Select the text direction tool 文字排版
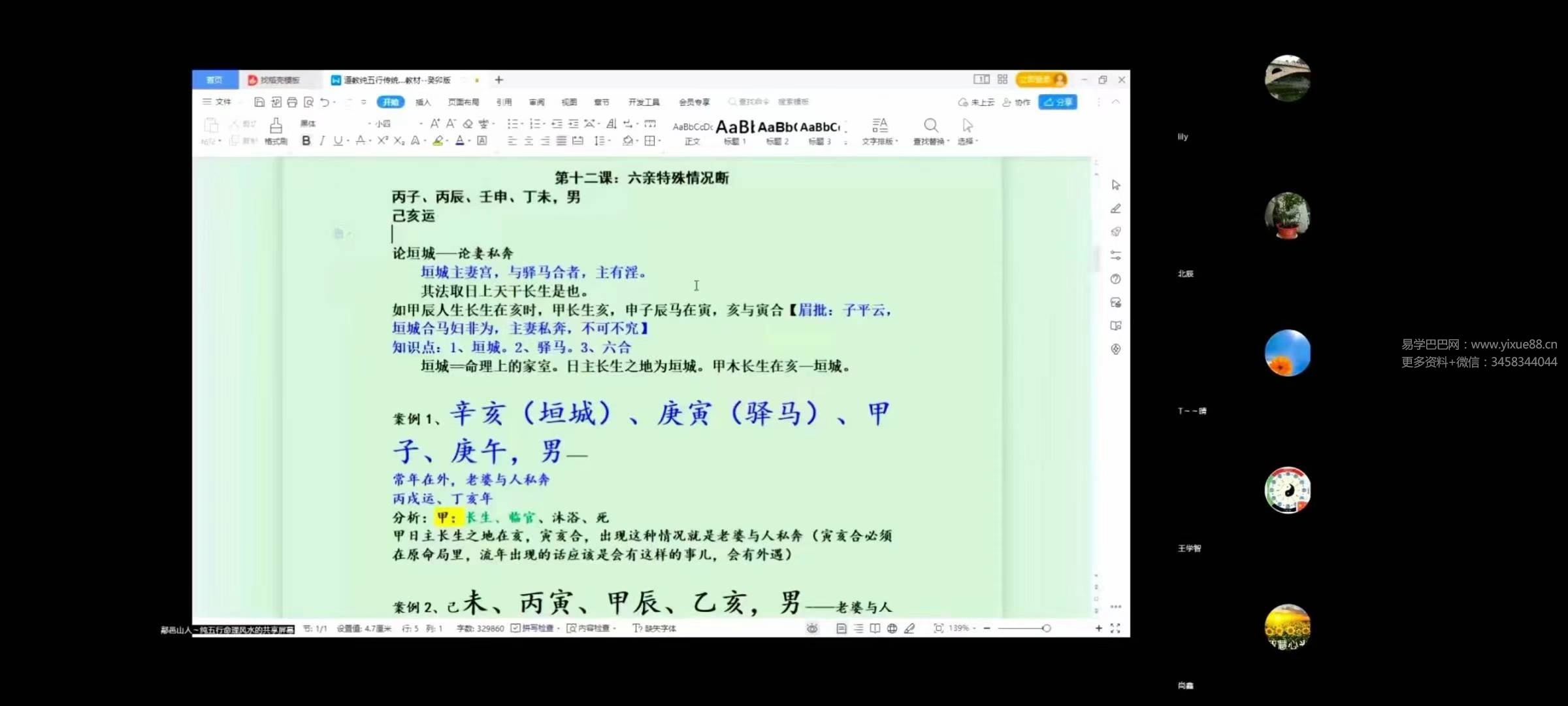The image size is (1568, 706). (x=880, y=131)
